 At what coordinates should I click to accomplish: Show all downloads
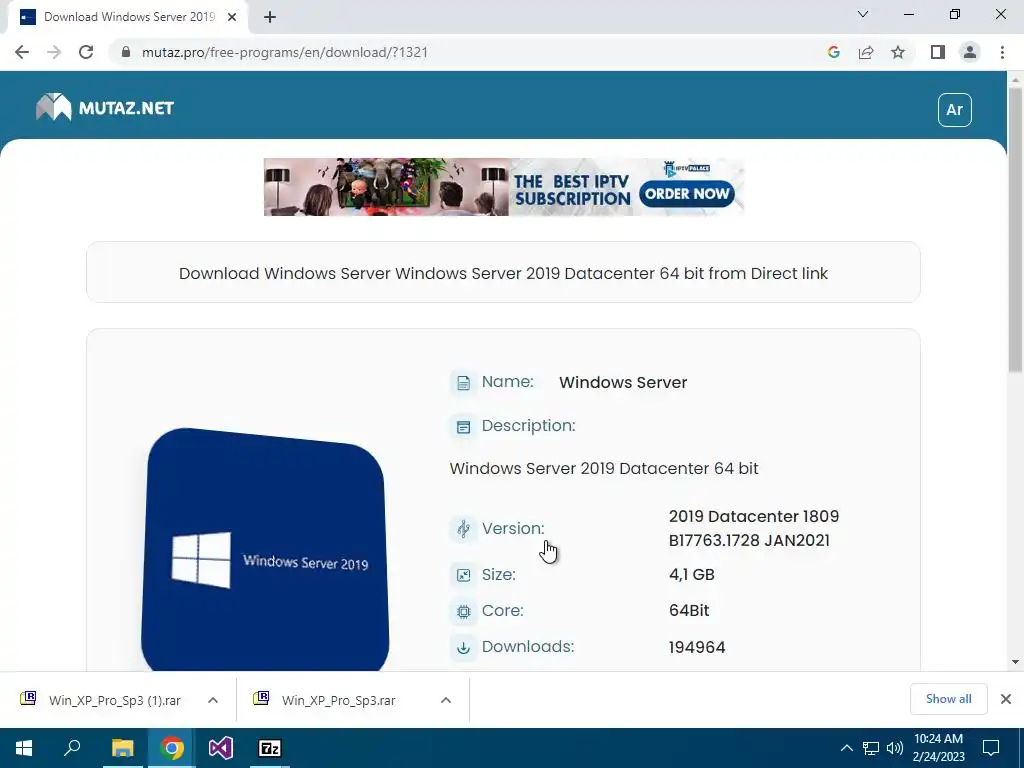(x=948, y=699)
